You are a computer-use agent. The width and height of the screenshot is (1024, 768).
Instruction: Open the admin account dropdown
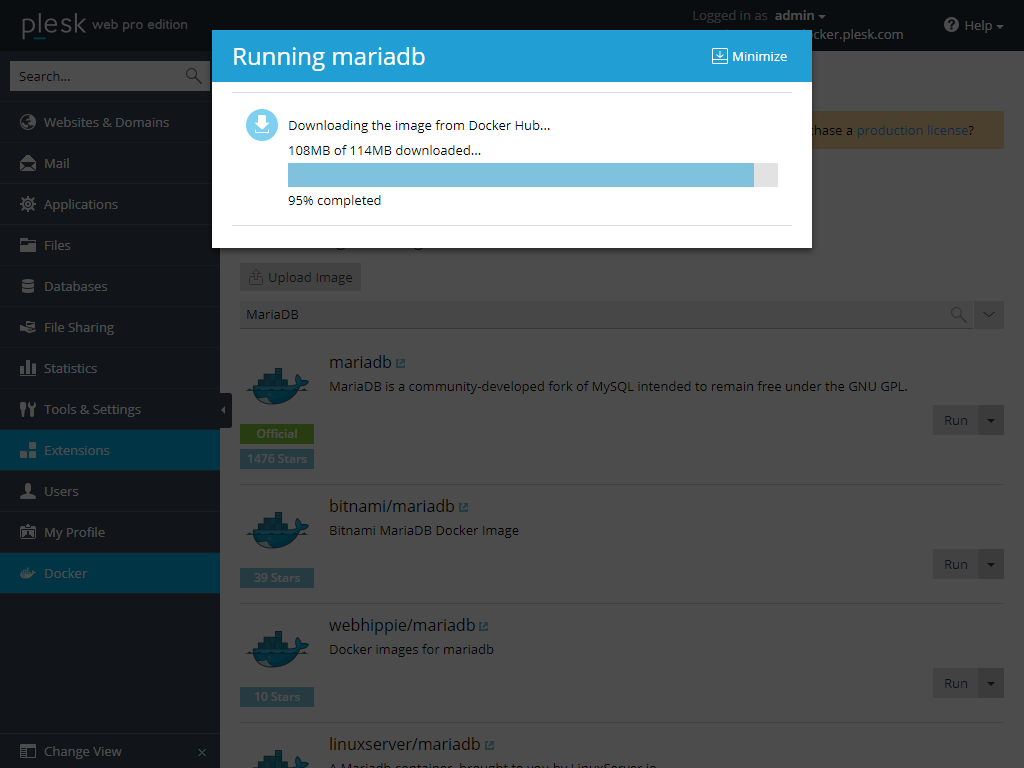(x=800, y=16)
